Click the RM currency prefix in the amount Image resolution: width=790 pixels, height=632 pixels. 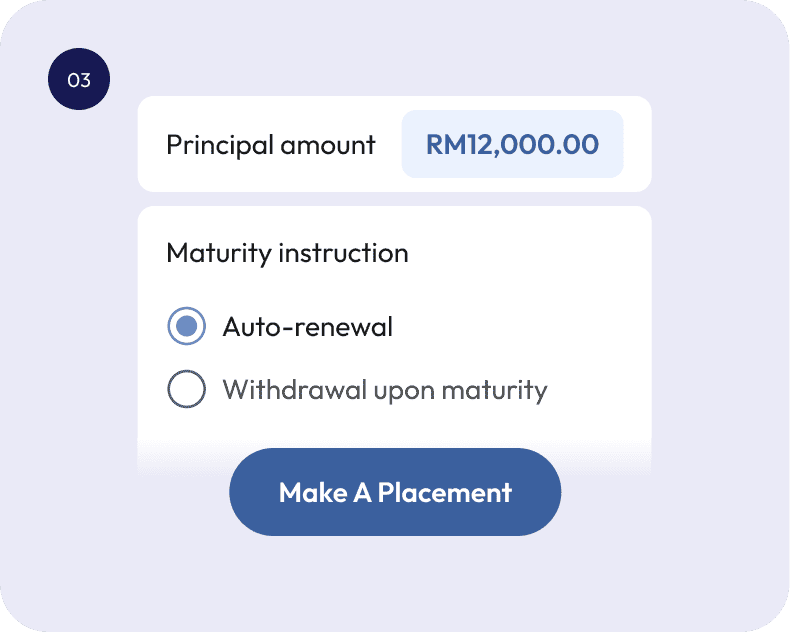[442, 144]
